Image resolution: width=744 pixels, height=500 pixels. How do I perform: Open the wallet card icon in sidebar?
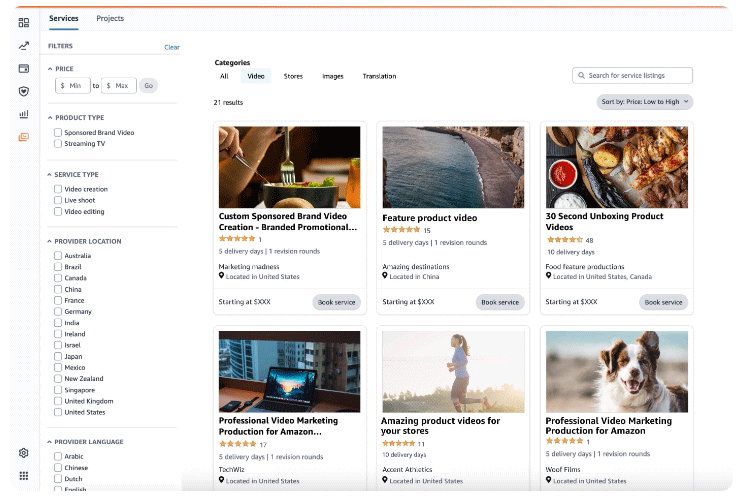pos(24,68)
